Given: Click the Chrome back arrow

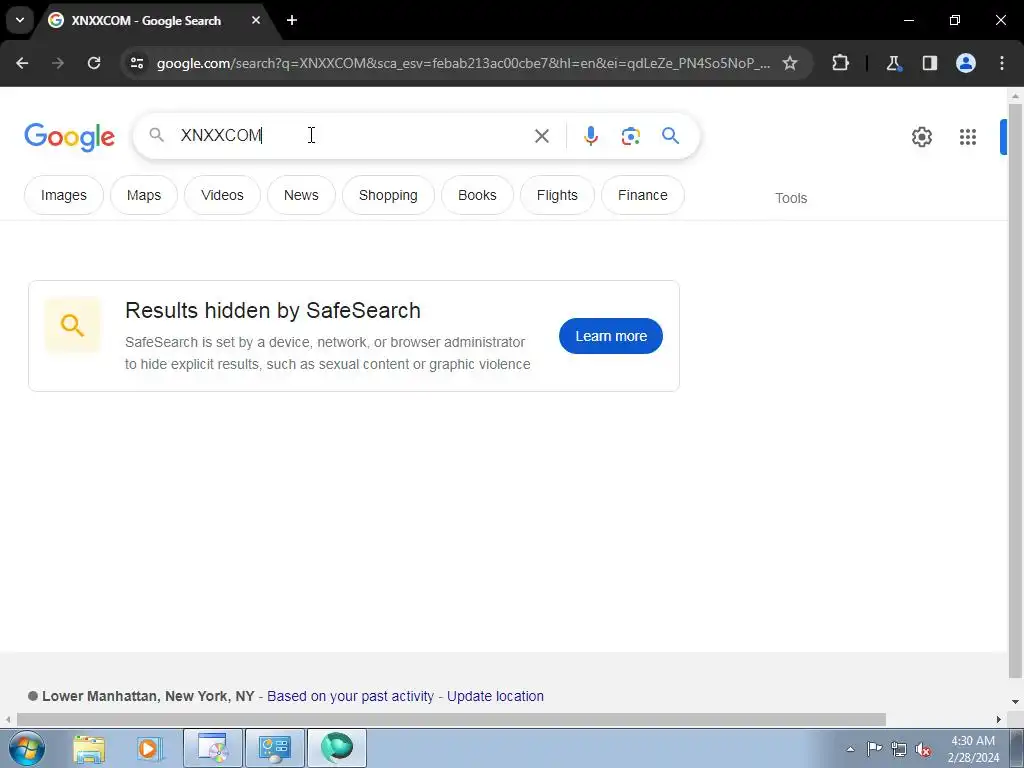Looking at the screenshot, I should (22, 63).
